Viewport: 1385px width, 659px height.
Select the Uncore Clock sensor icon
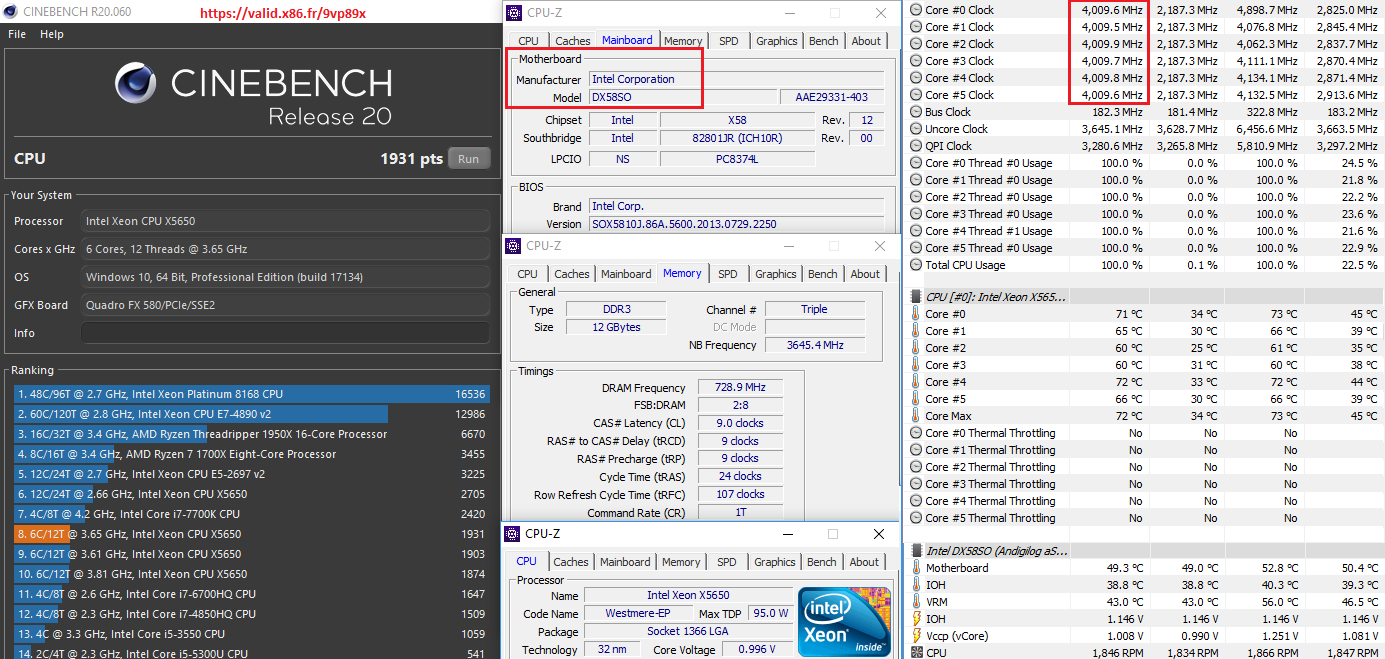tap(916, 129)
